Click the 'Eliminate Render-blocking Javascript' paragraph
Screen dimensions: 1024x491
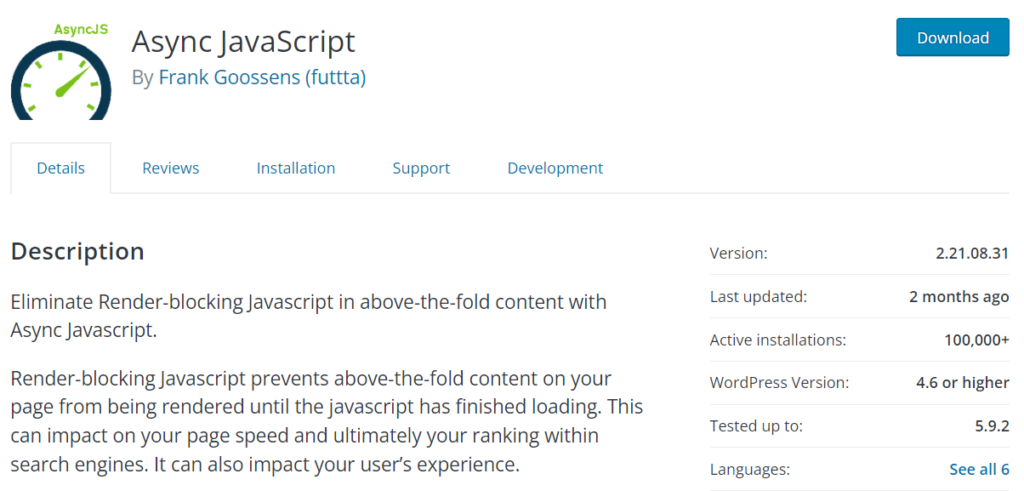(x=308, y=315)
